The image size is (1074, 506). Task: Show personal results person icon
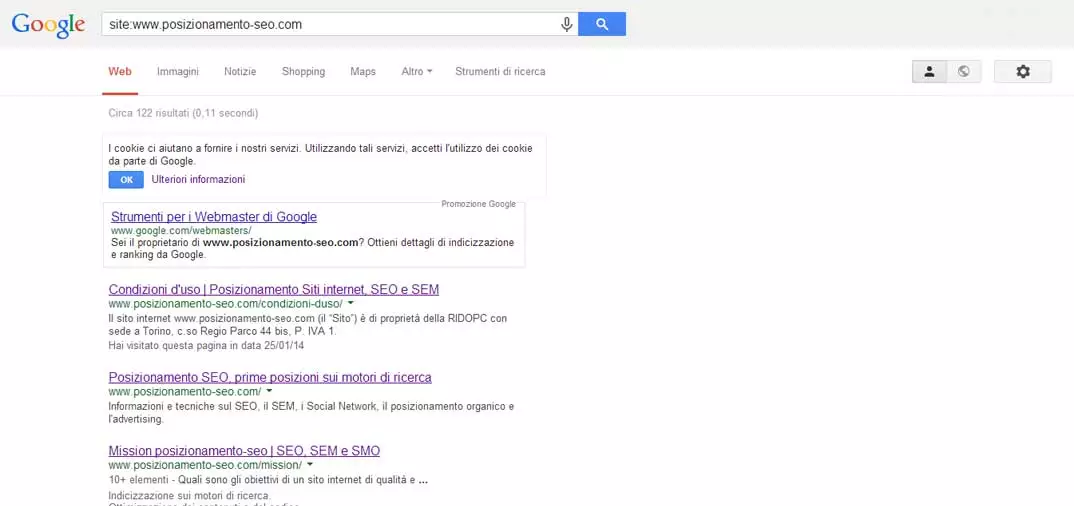929,71
